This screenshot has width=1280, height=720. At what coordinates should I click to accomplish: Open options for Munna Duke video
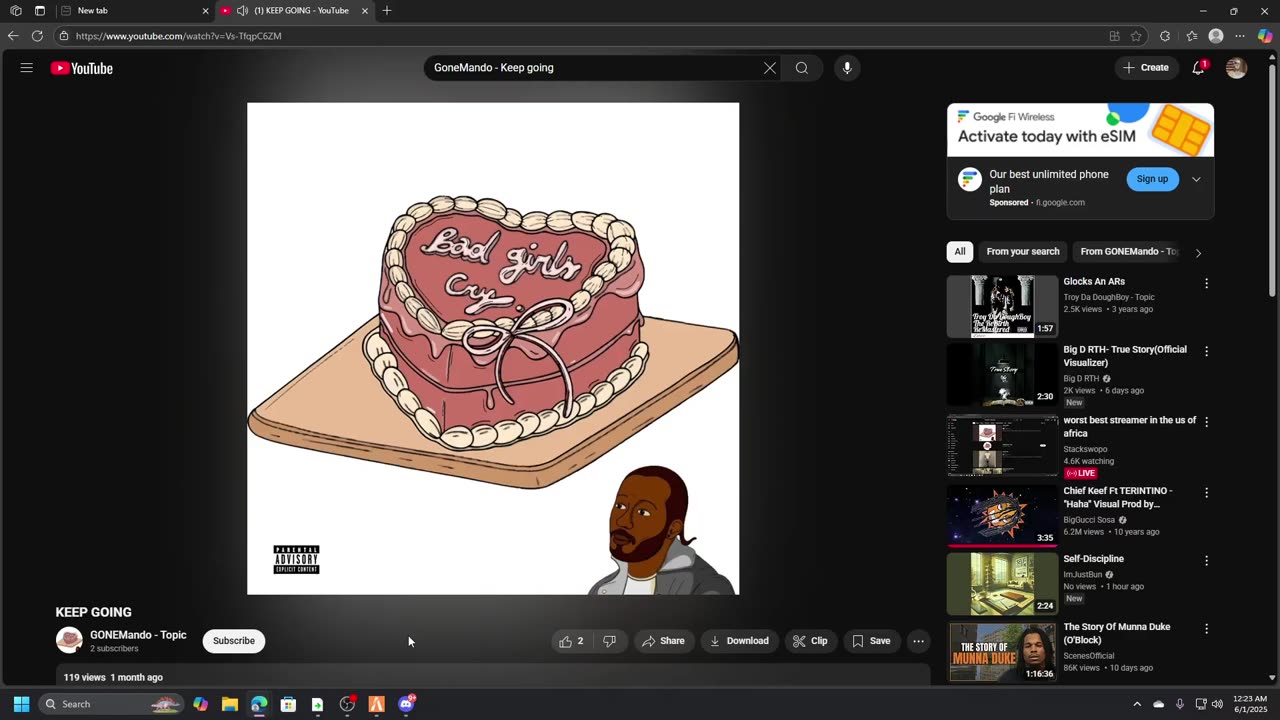pos(1206,629)
